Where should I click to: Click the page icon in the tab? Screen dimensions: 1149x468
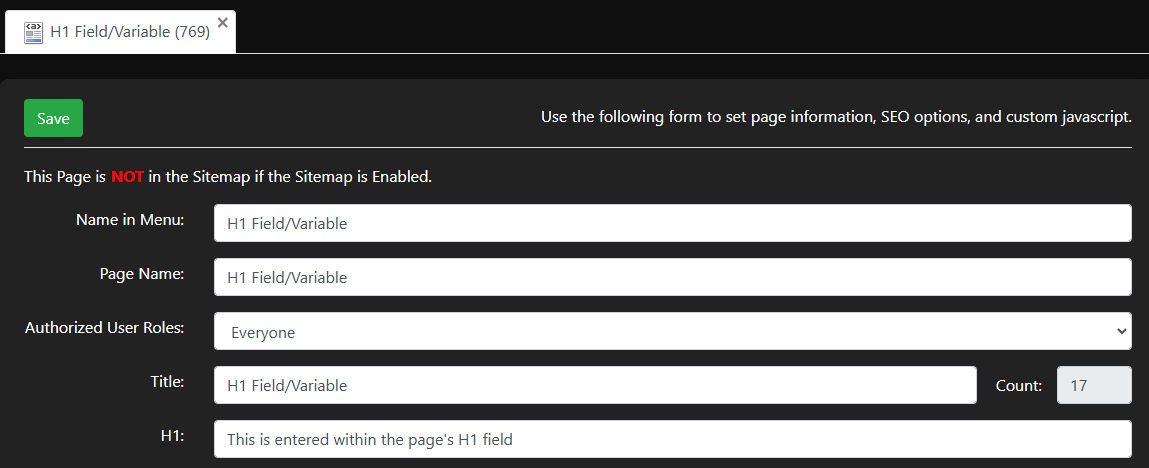click(34, 32)
